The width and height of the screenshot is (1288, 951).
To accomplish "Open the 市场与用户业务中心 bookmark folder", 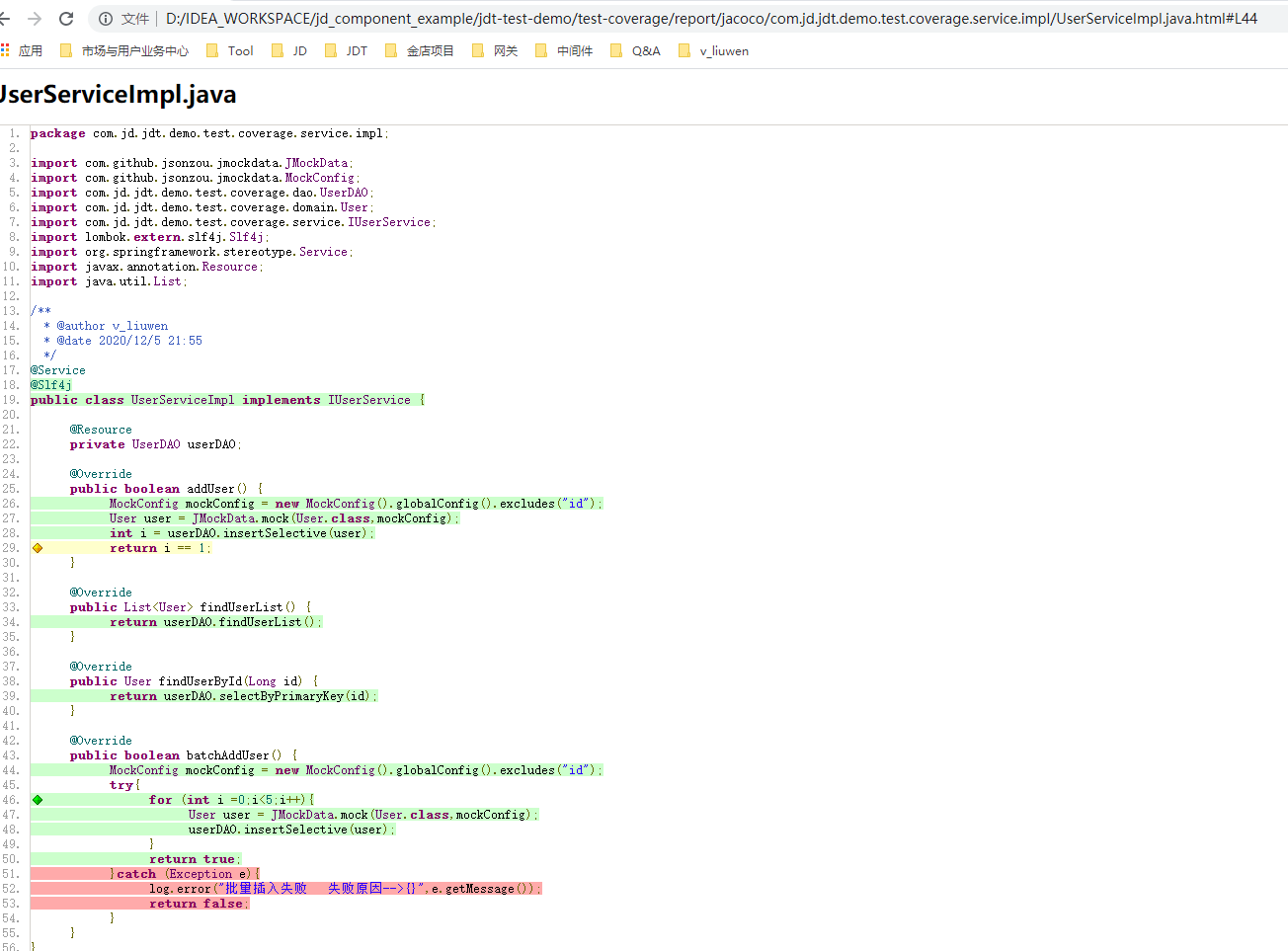I will tap(124, 50).
